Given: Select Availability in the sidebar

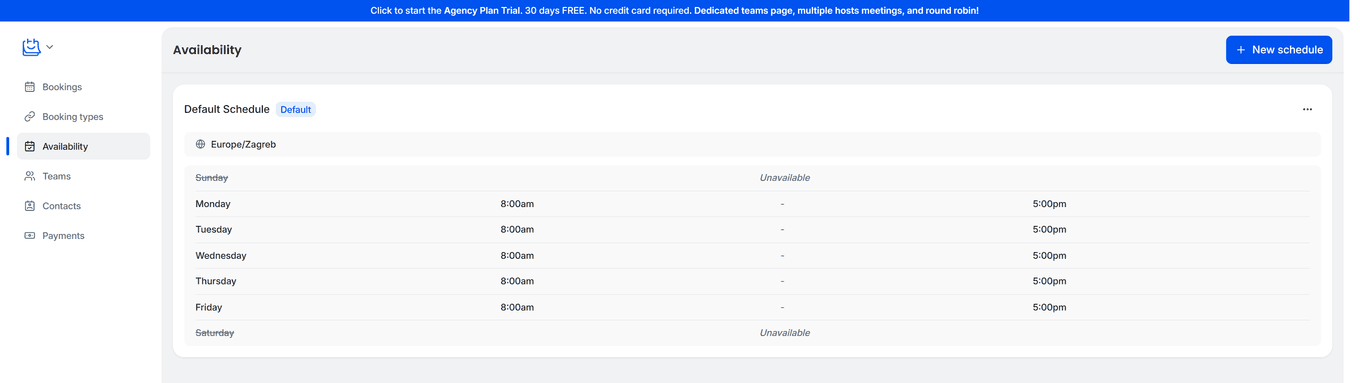Looking at the screenshot, I should coord(83,146).
